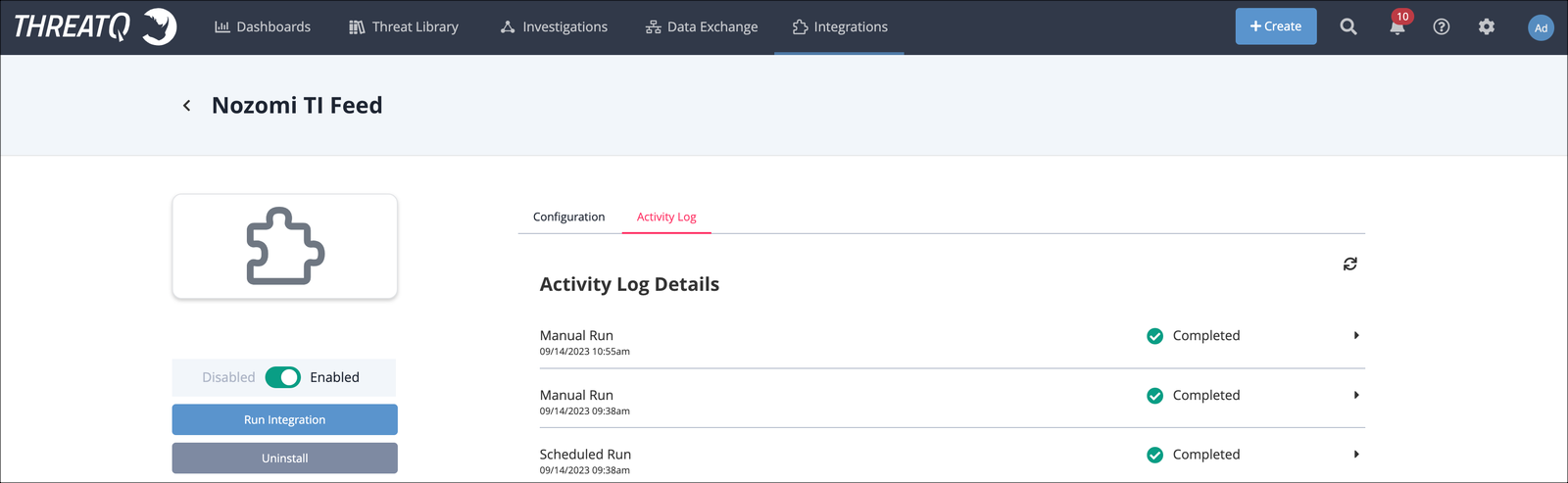Click the Uninstall button
Viewport: 1568px width, 483px height.
pyautogui.click(x=285, y=458)
